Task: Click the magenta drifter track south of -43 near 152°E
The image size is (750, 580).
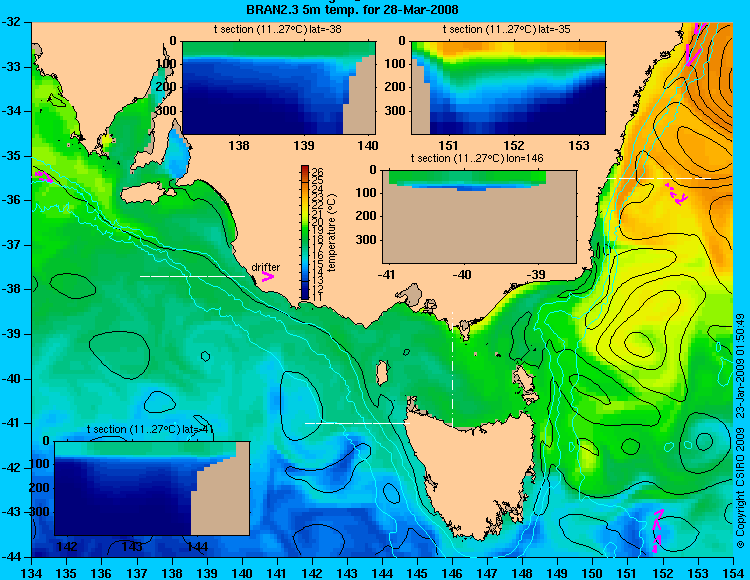Action: pos(658,531)
